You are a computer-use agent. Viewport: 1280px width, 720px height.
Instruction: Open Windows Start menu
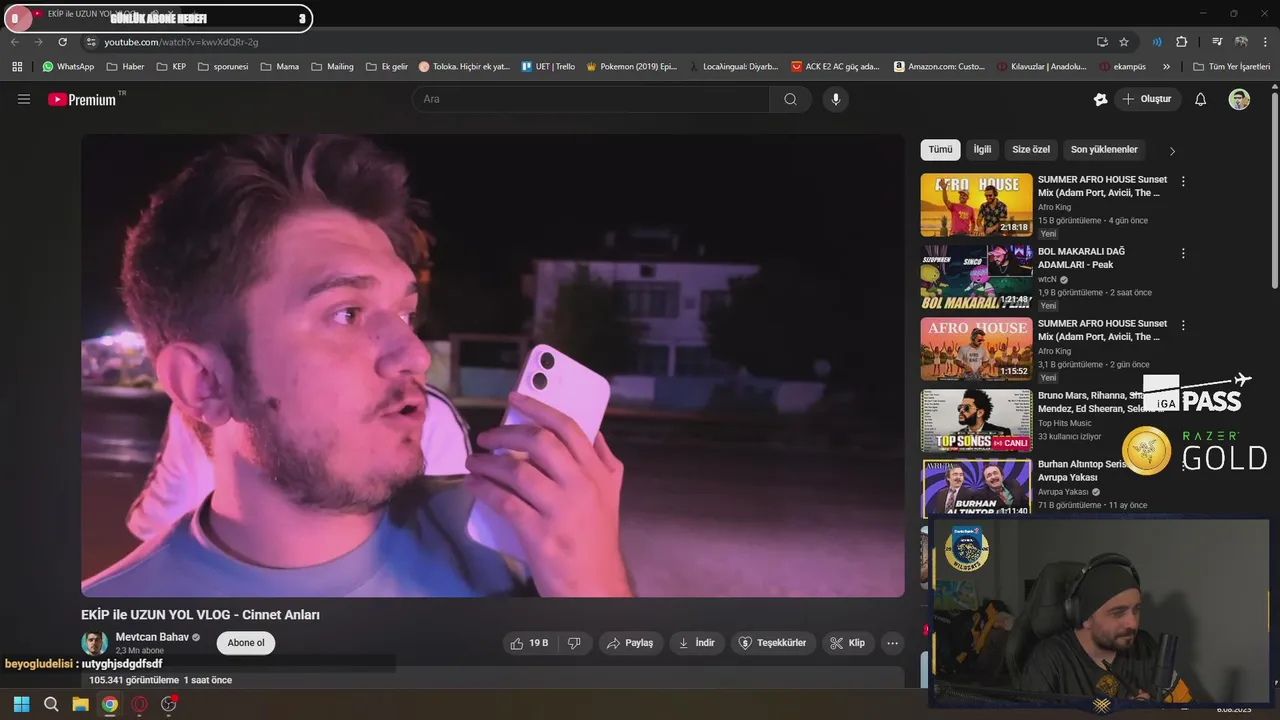click(x=21, y=704)
